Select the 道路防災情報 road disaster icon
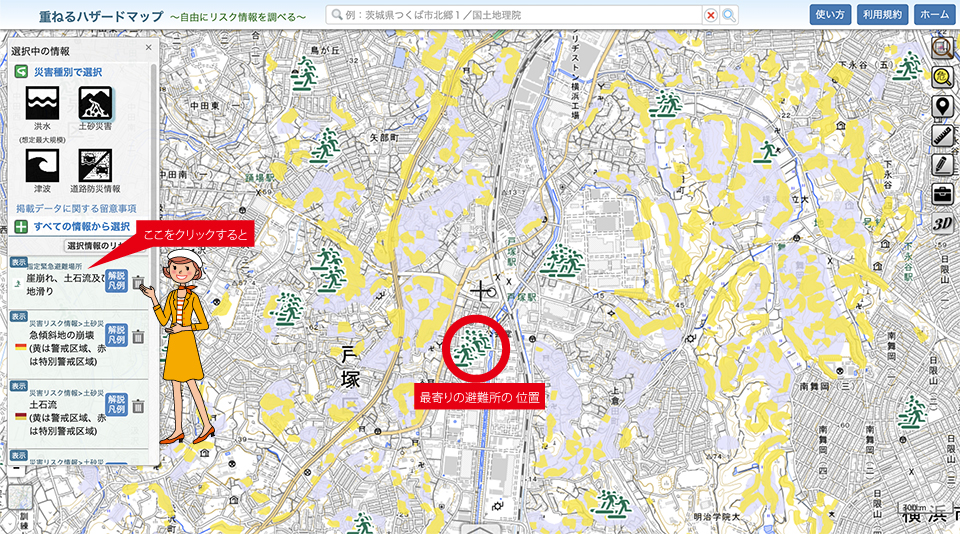The width and height of the screenshot is (960, 534). 96,165
